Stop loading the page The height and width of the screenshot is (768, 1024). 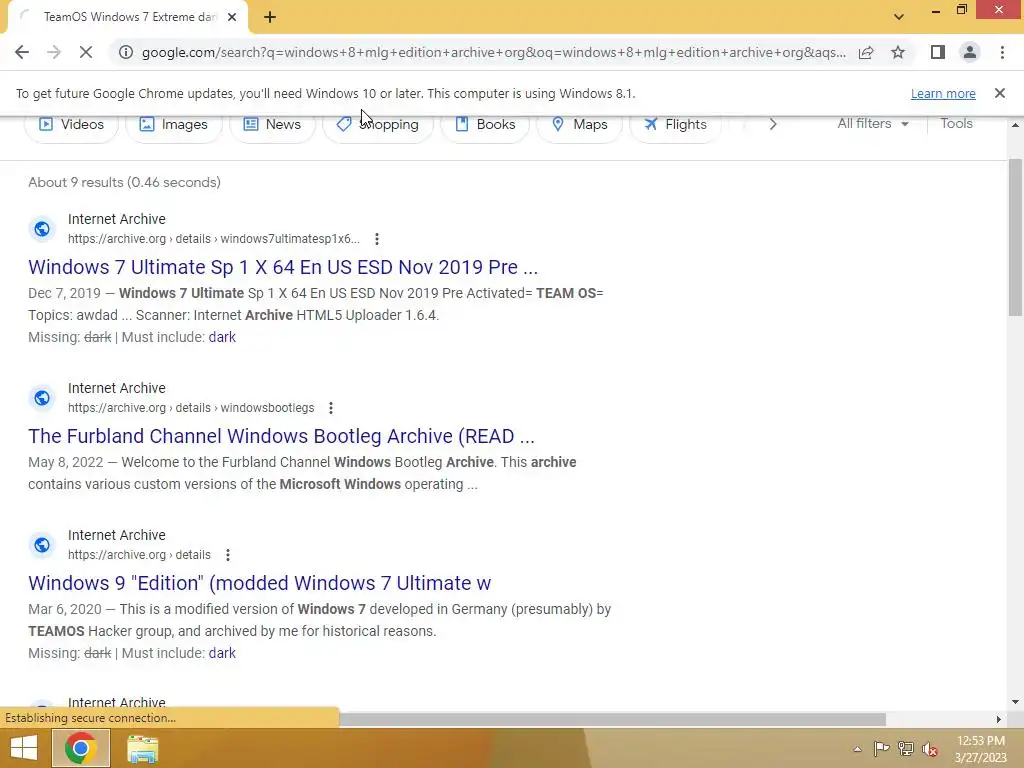86,52
